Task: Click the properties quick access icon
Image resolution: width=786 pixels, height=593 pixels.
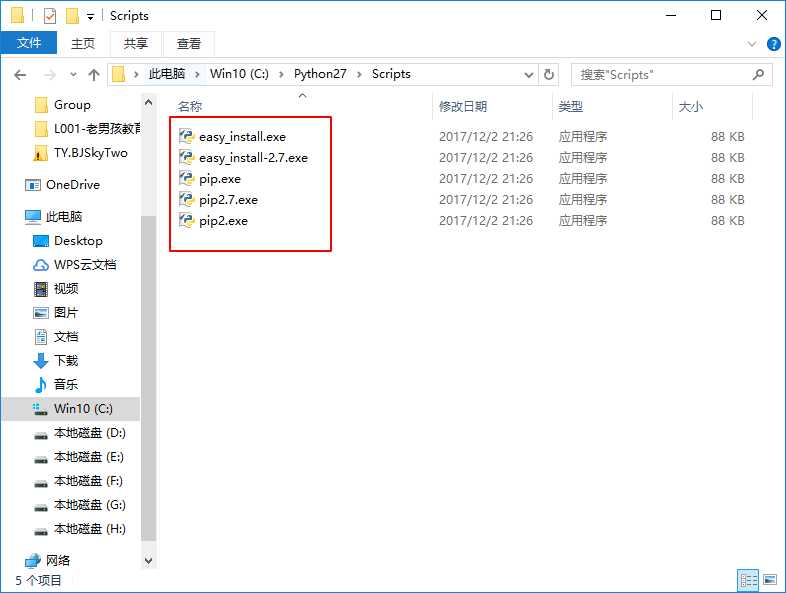Action: tap(50, 16)
